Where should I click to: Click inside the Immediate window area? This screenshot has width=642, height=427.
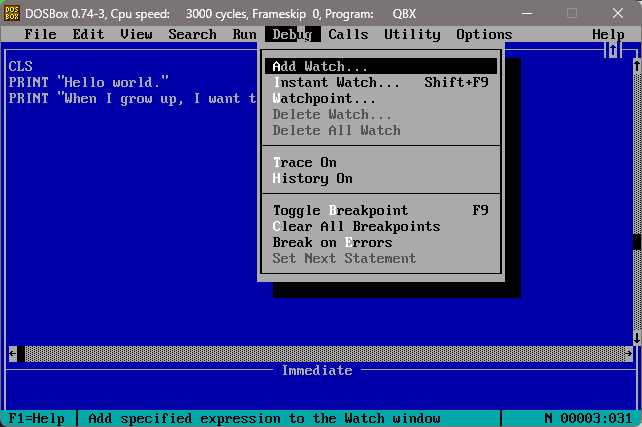(x=320, y=393)
